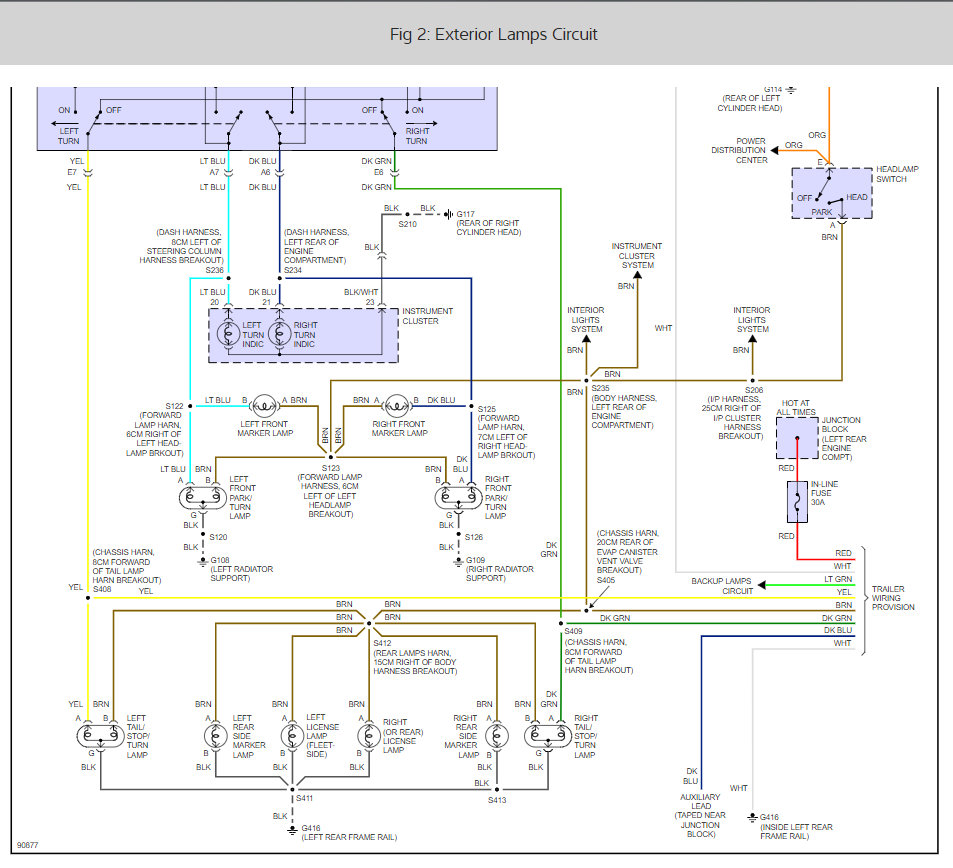This screenshot has height=868, width=953.
Task: Click the S122 splice label
Action: tap(174, 406)
